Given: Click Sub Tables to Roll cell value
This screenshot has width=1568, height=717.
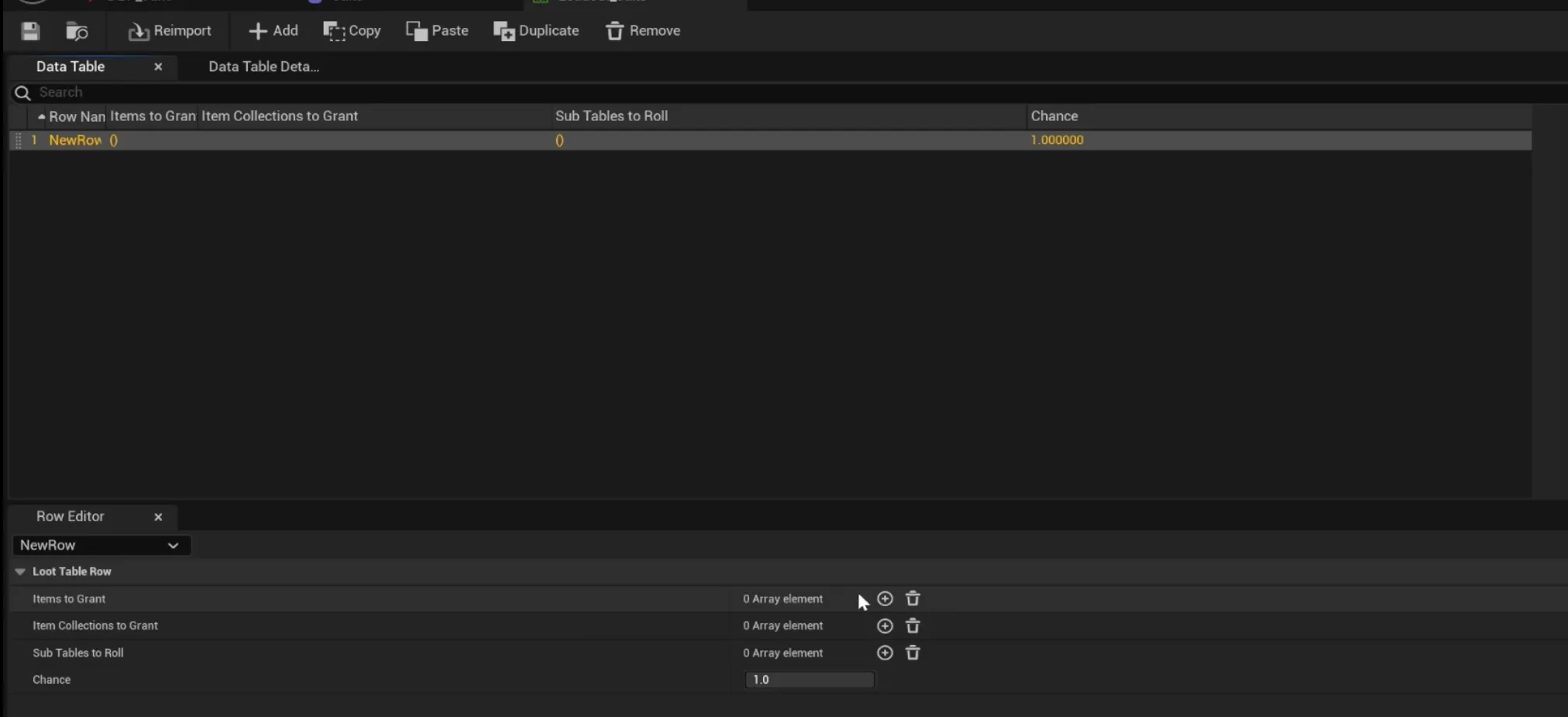Looking at the screenshot, I should (559, 140).
